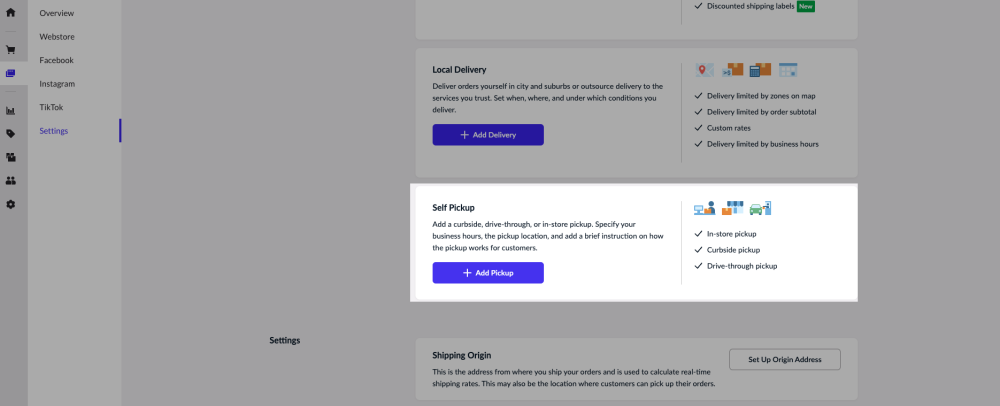Image resolution: width=1000 pixels, height=406 pixels.
Task: Click the calculator custom rates icon
Action: pos(760,70)
